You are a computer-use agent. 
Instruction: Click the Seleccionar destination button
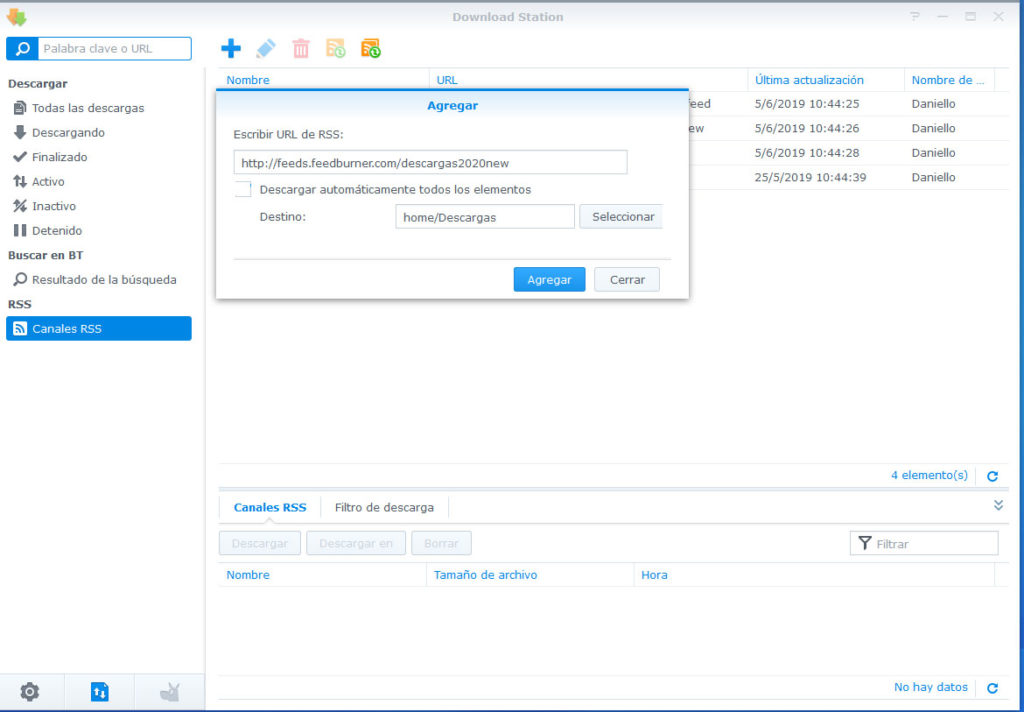pos(621,217)
